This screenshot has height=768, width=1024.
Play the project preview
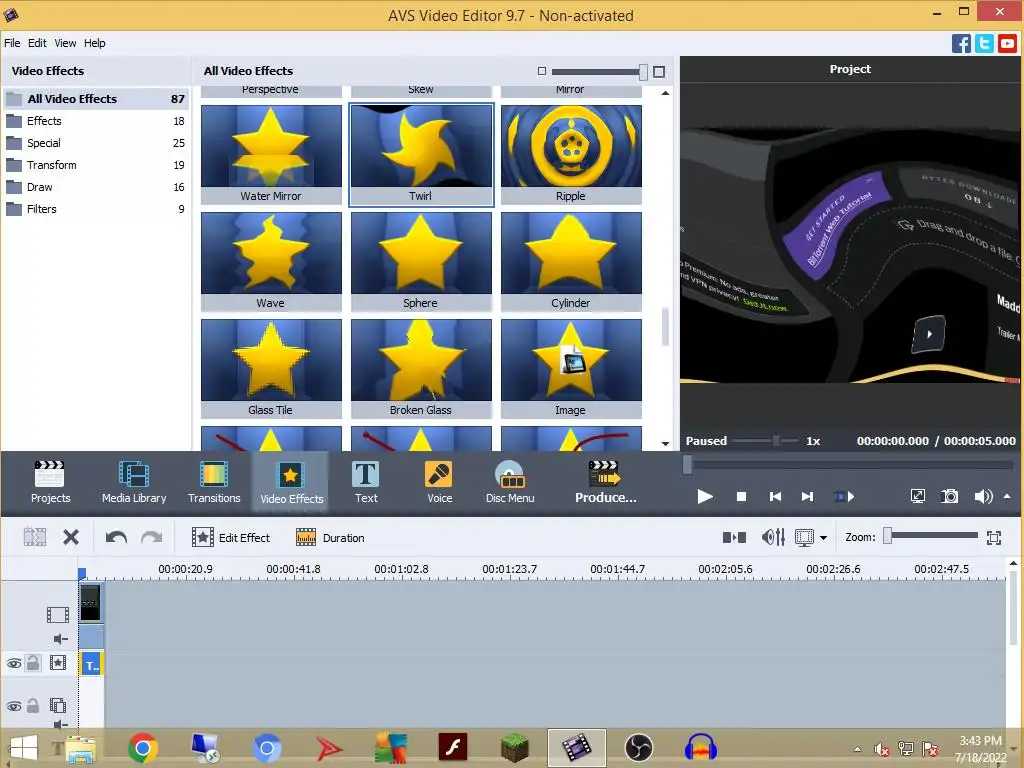(705, 496)
